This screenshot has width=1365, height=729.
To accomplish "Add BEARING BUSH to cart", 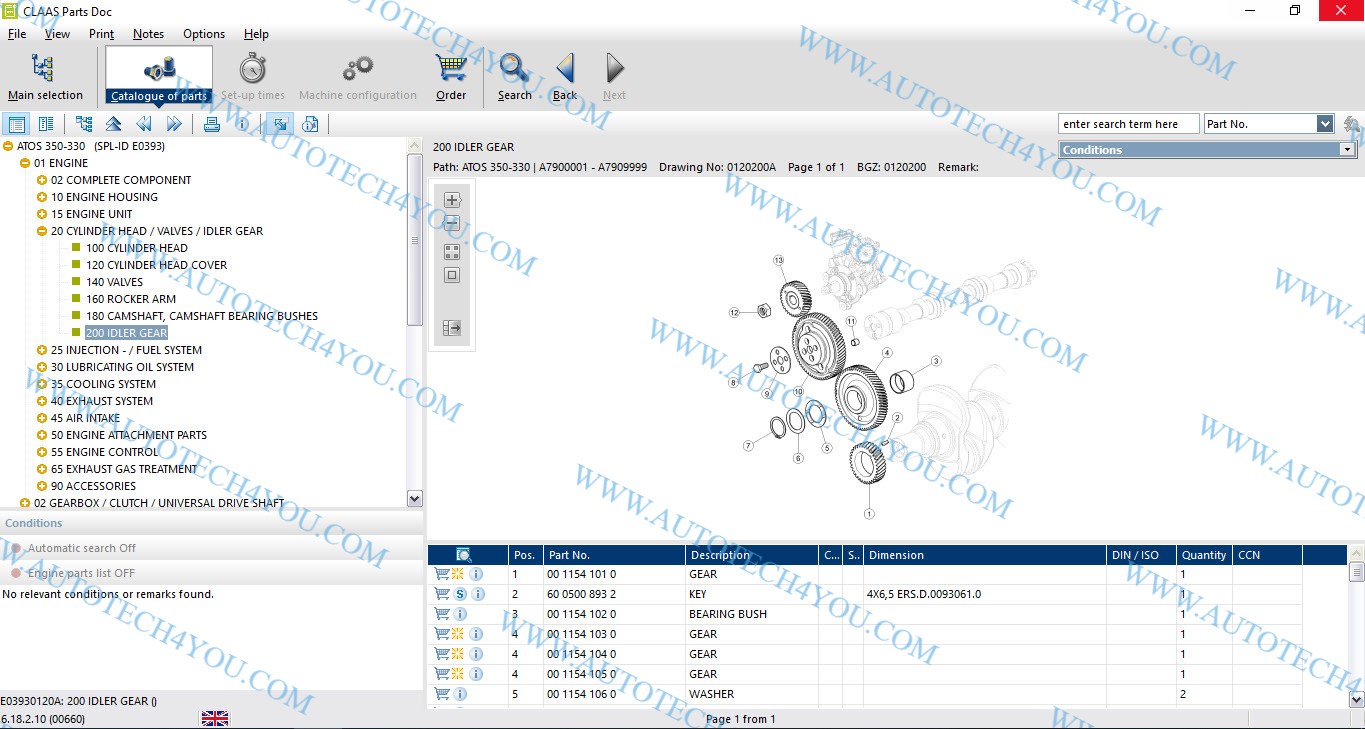I will coord(441,614).
